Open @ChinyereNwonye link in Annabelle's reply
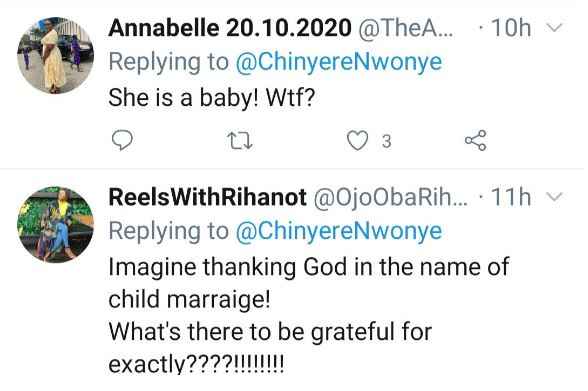 click(x=339, y=62)
